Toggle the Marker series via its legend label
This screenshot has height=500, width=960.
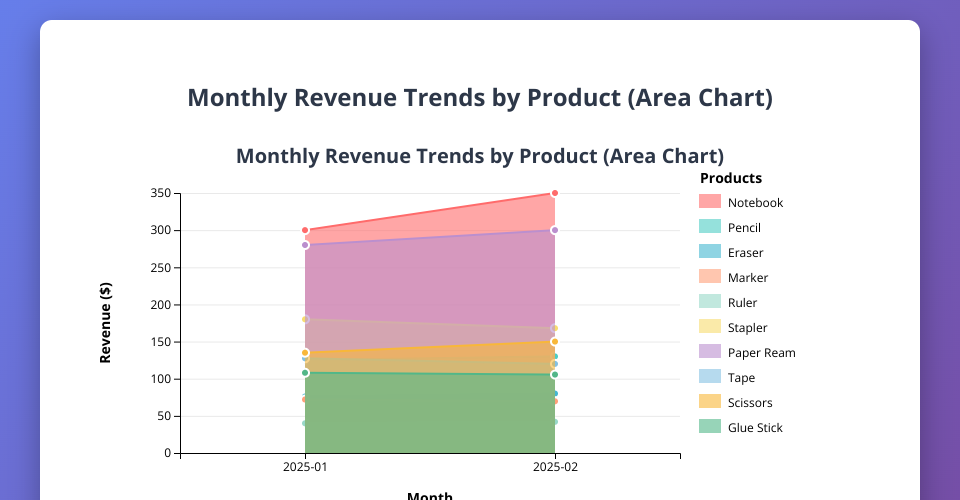pyautogui.click(x=748, y=278)
